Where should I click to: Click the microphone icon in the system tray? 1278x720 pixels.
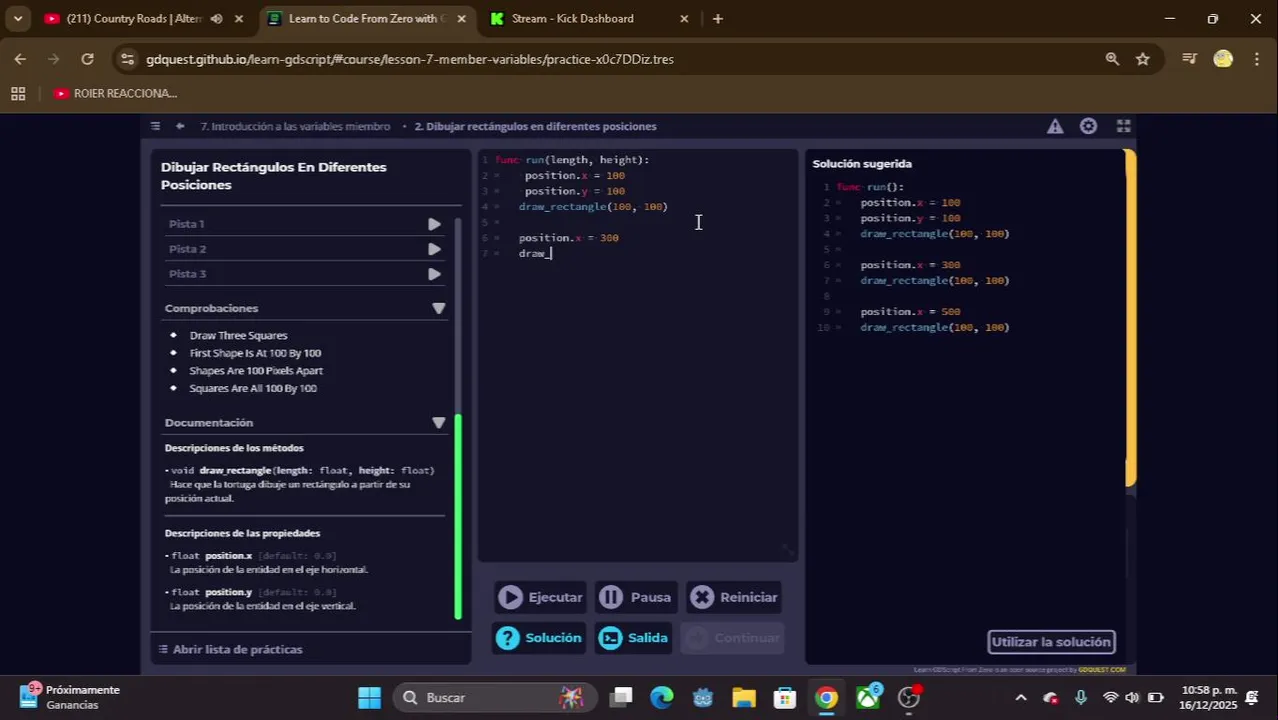[x=1080, y=697]
